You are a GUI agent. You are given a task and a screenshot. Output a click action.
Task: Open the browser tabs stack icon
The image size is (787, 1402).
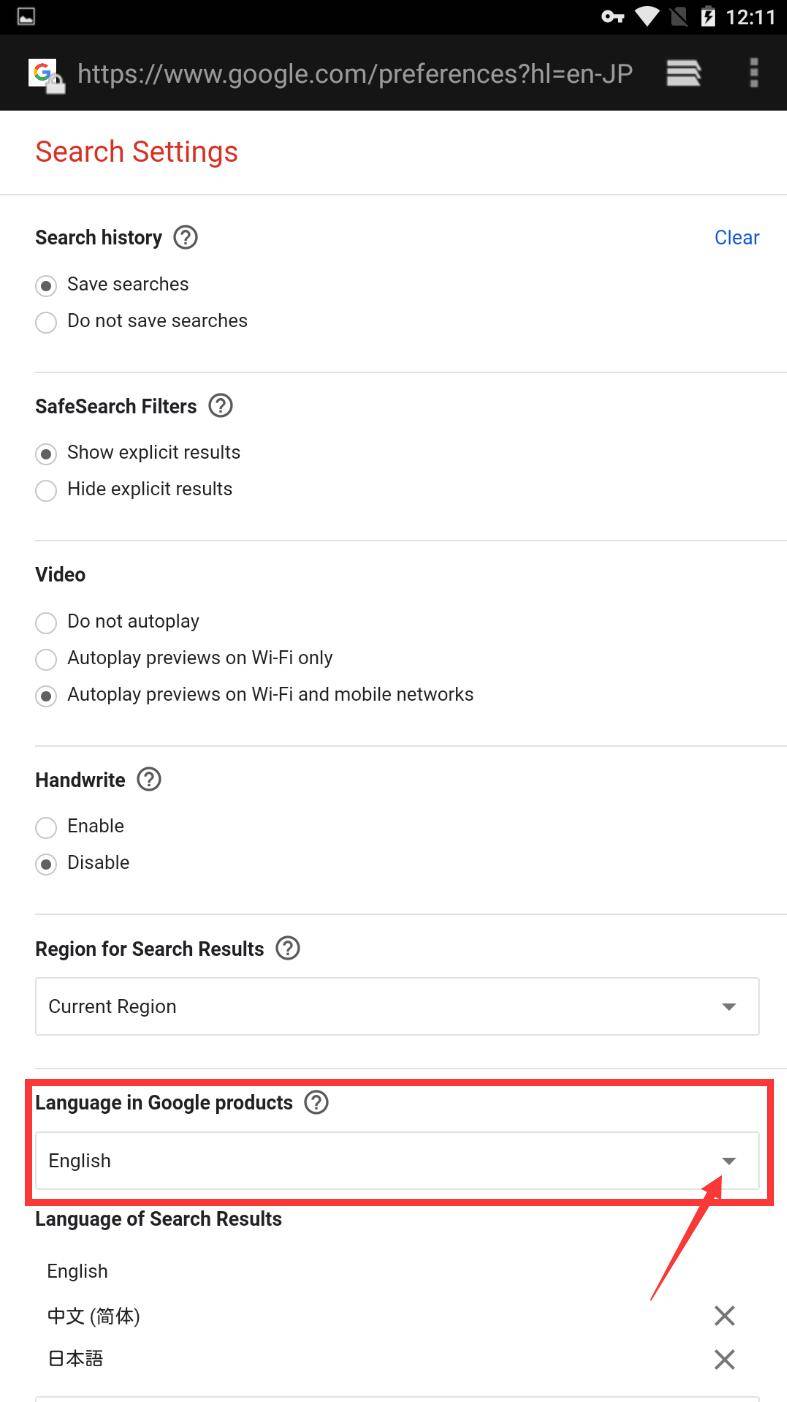tap(683, 73)
